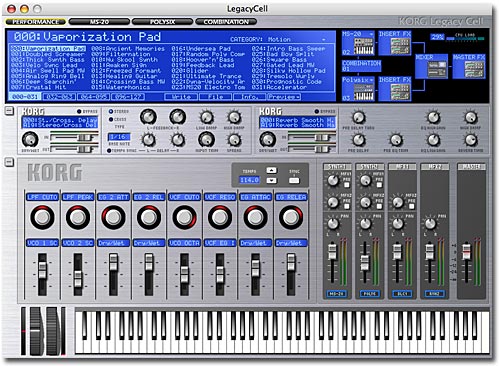This screenshot has height=366, width=500.
Task: Select the STEREO delay type option
Action: [x=111, y=111]
